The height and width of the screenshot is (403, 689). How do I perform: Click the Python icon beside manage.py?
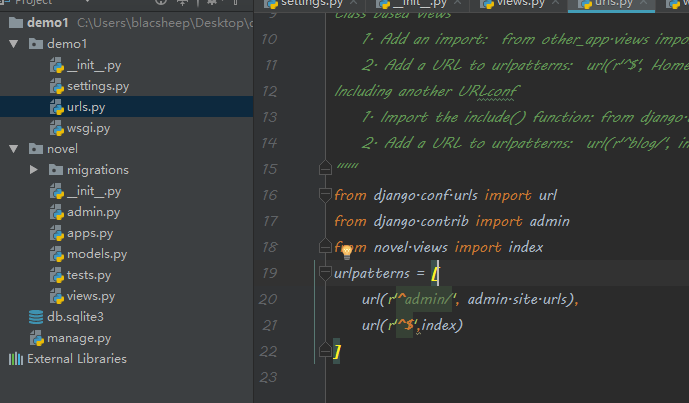37,338
